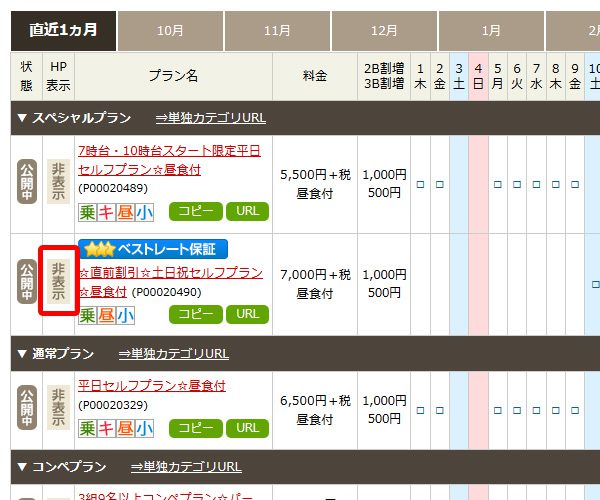Toggle 非表示 HP display for plan P00020489

(x=58, y=181)
